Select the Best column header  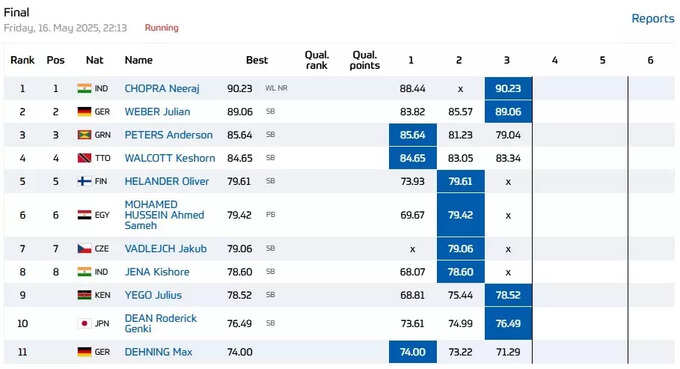pyautogui.click(x=257, y=60)
